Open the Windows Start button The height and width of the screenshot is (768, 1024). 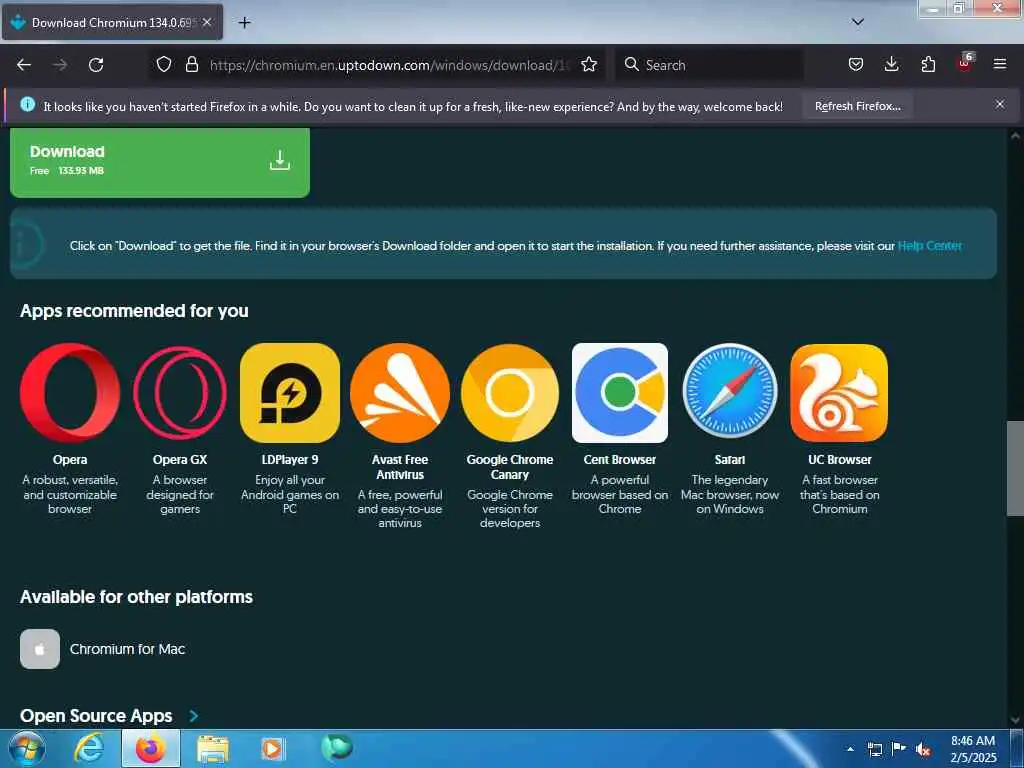point(25,748)
